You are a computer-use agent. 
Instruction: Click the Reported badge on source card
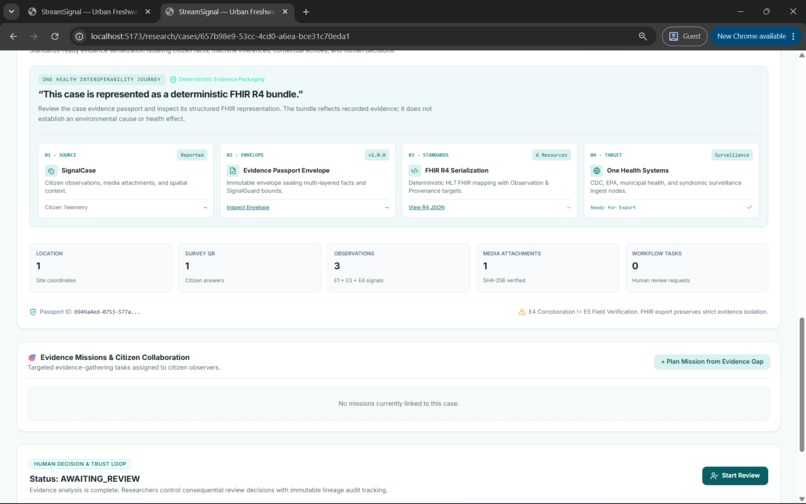point(192,155)
